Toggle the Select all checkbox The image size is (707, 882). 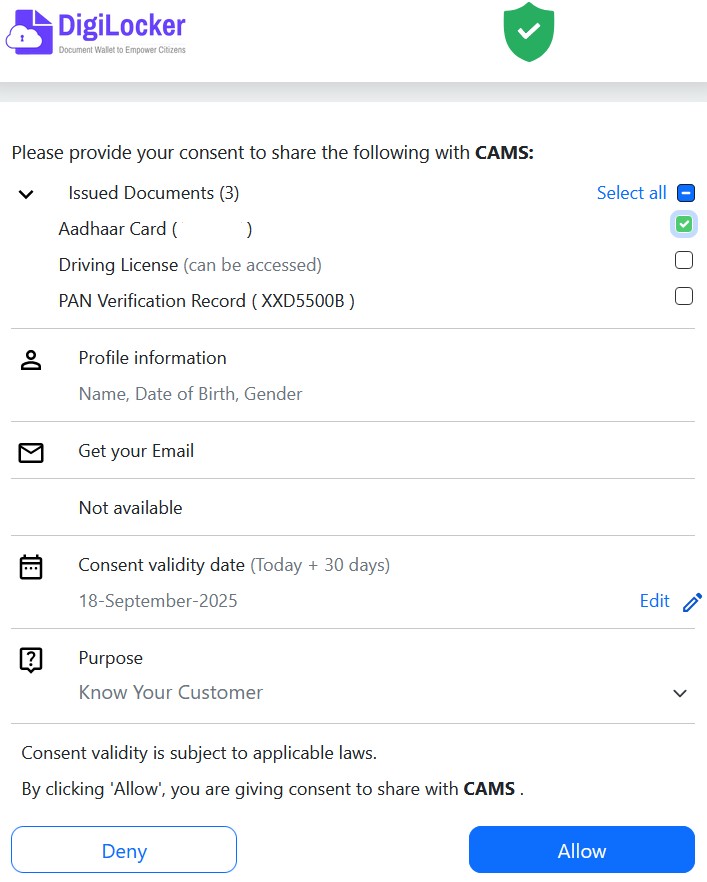pos(685,193)
